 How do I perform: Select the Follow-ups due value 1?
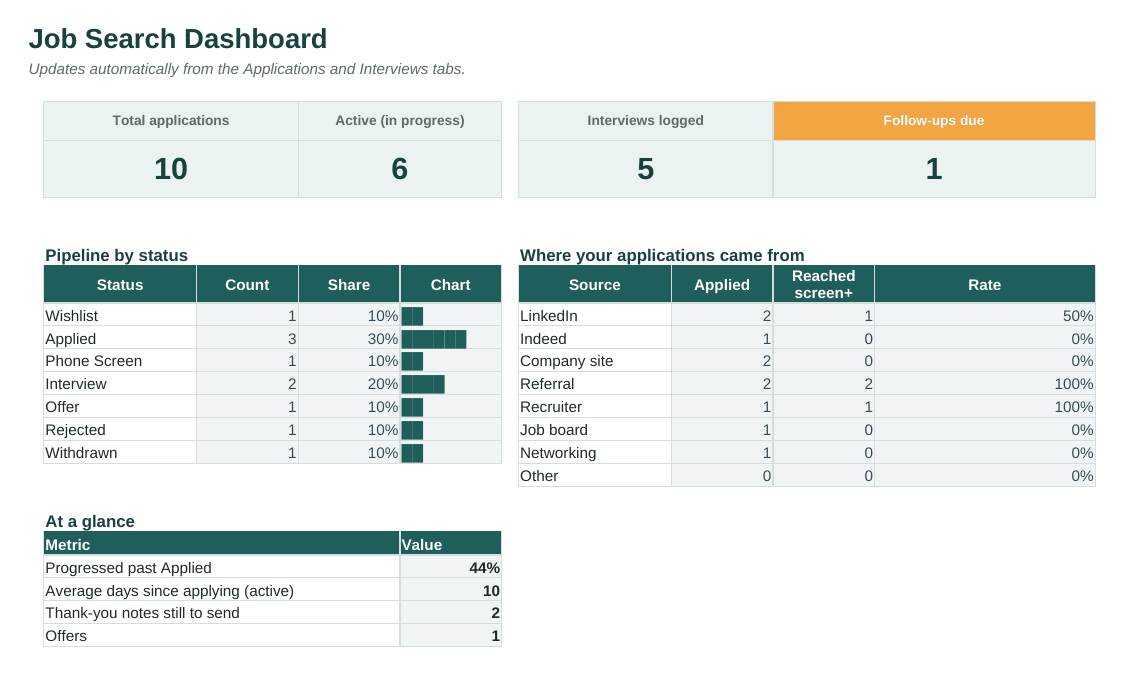(934, 169)
